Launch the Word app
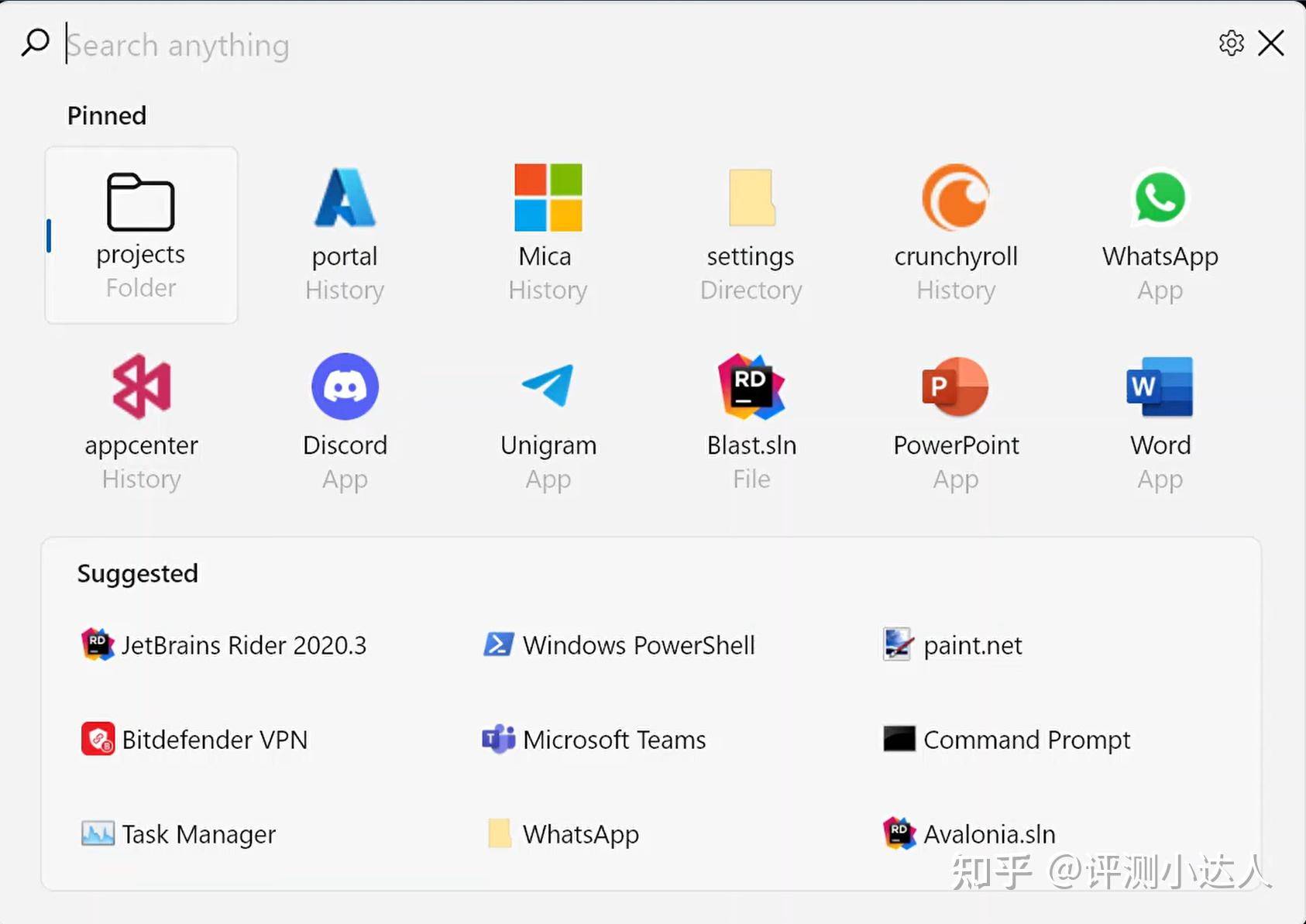Image resolution: width=1306 pixels, height=924 pixels. [x=1160, y=423]
